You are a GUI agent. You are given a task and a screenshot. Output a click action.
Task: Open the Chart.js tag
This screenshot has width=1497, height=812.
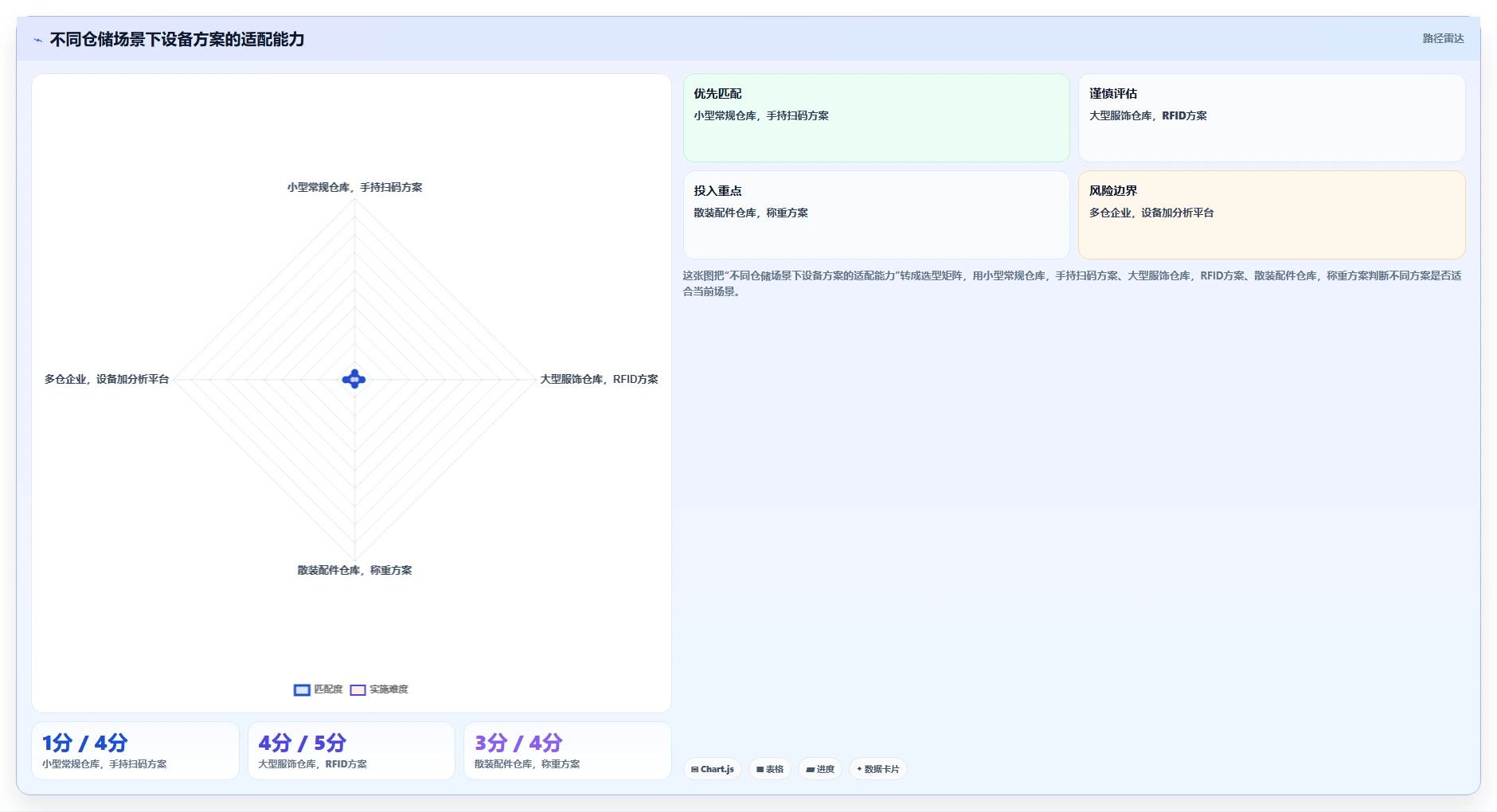point(713,769)
